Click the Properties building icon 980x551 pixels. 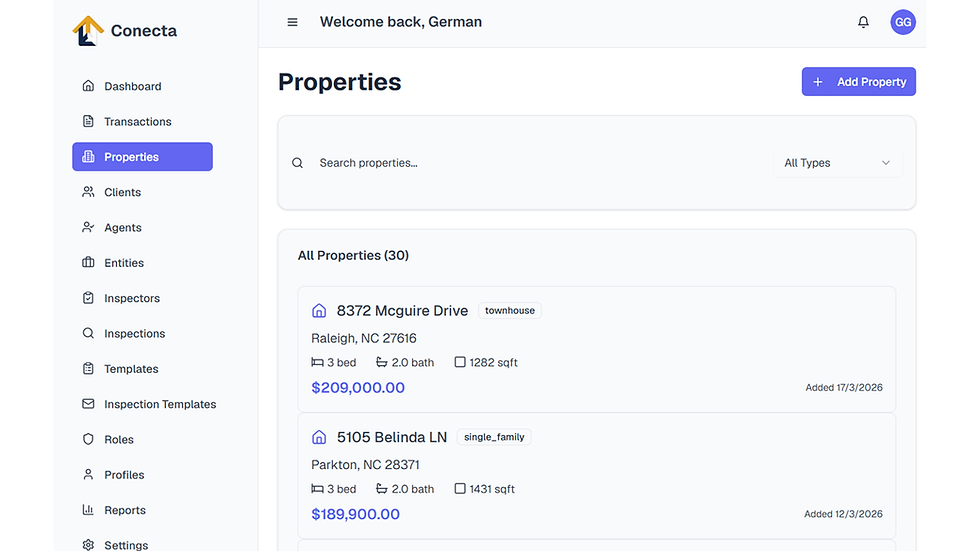(88, 156)
